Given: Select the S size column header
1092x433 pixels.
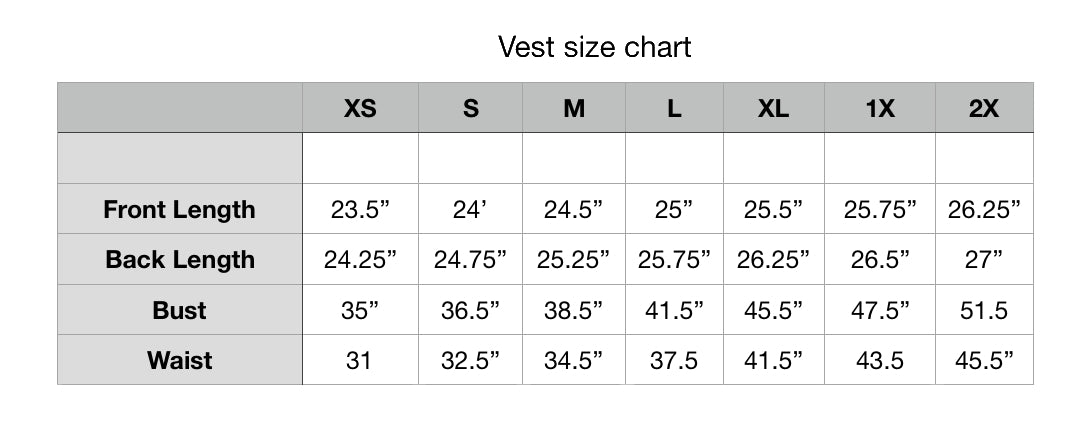Looking at the screenshot, I should coord(470,109).
